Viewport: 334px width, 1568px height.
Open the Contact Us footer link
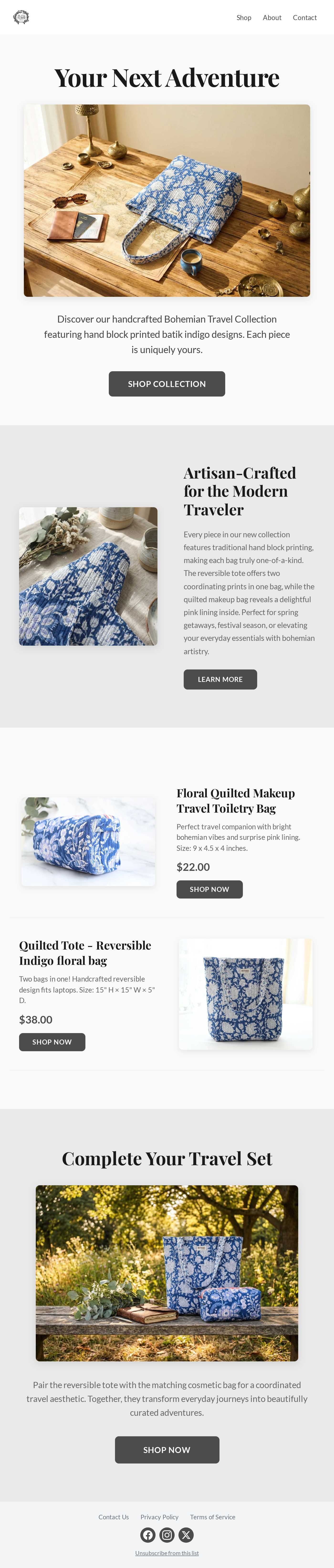tap(114, 1517)
